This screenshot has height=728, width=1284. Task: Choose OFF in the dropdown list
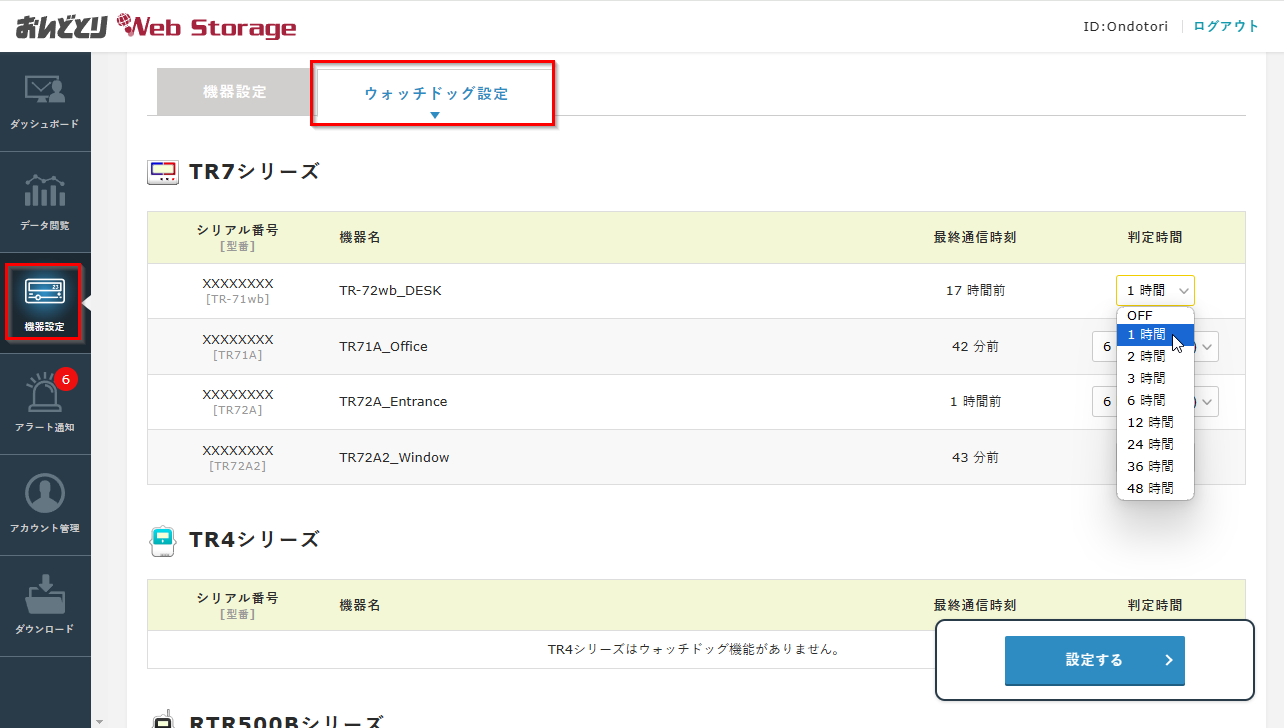(x=1155, y=316)
